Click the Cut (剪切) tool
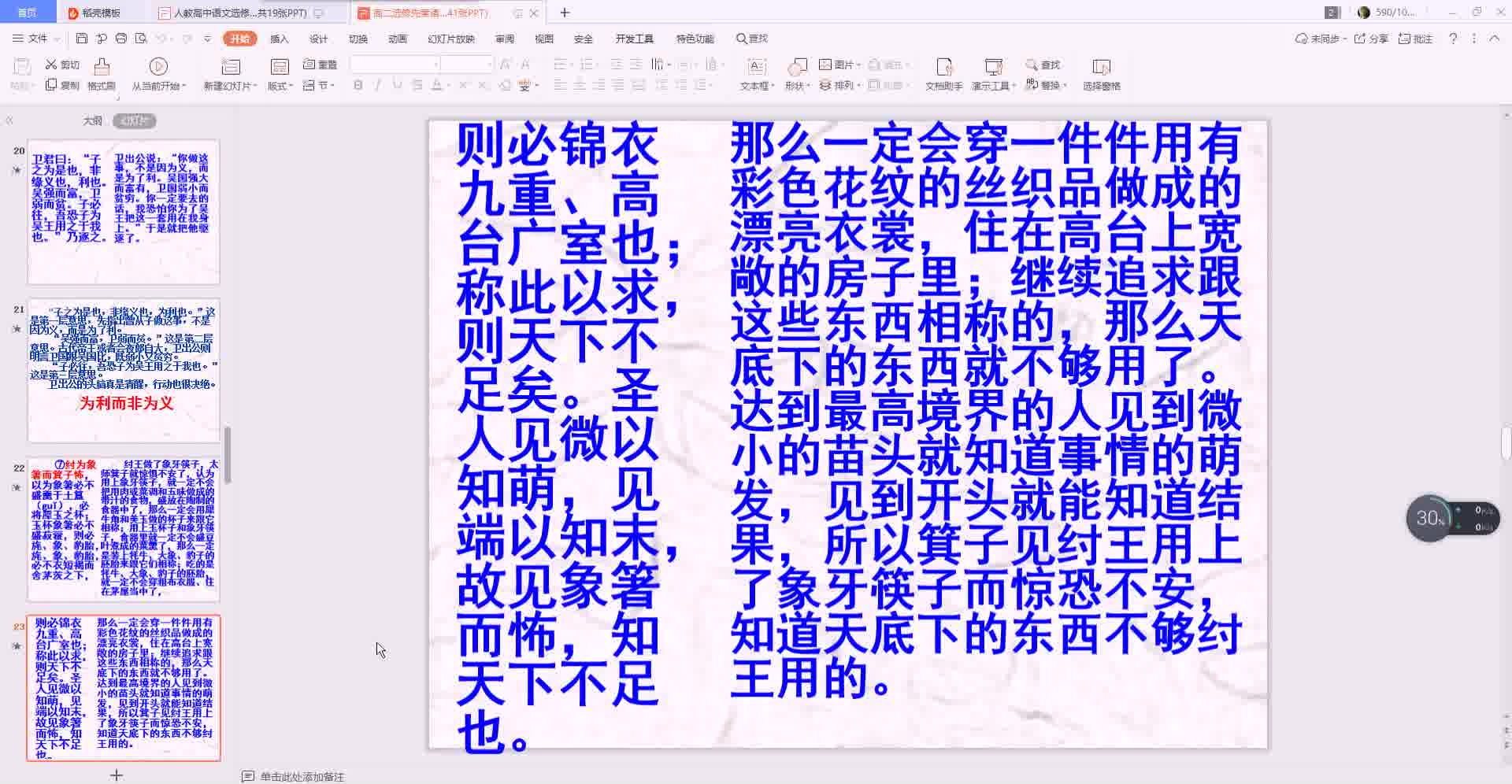 (62, 65)
